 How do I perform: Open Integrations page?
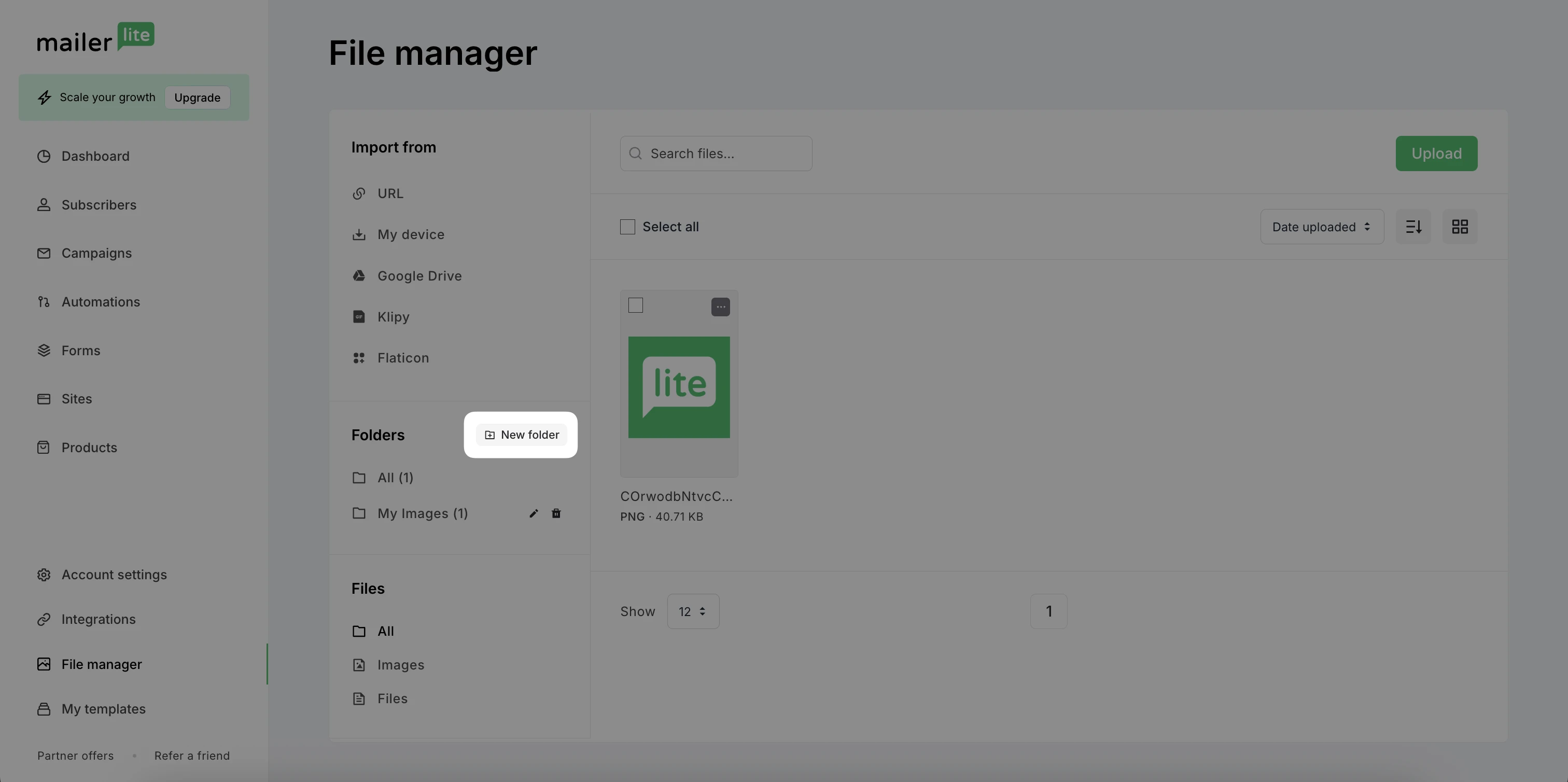click(99, 620)
